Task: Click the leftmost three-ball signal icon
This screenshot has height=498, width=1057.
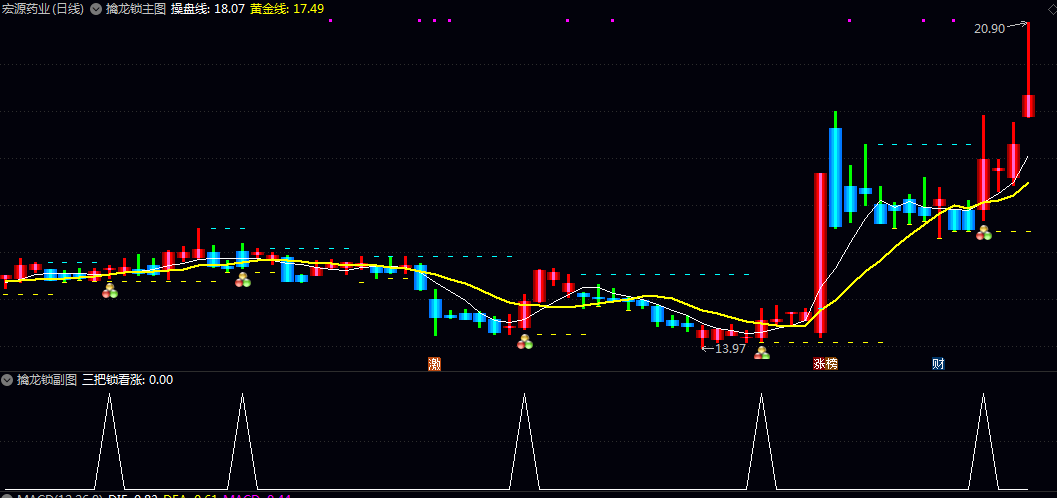Action: [x=110, y=291]
